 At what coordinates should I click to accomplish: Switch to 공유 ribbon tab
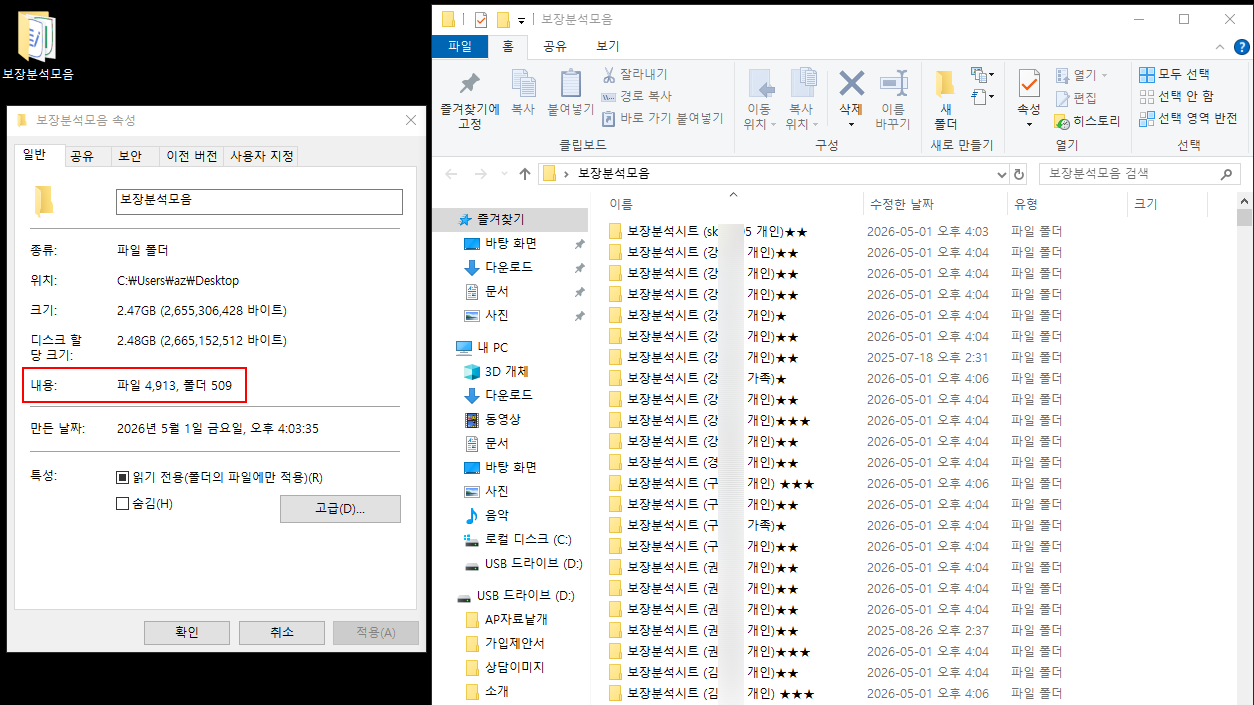point(554,46)
